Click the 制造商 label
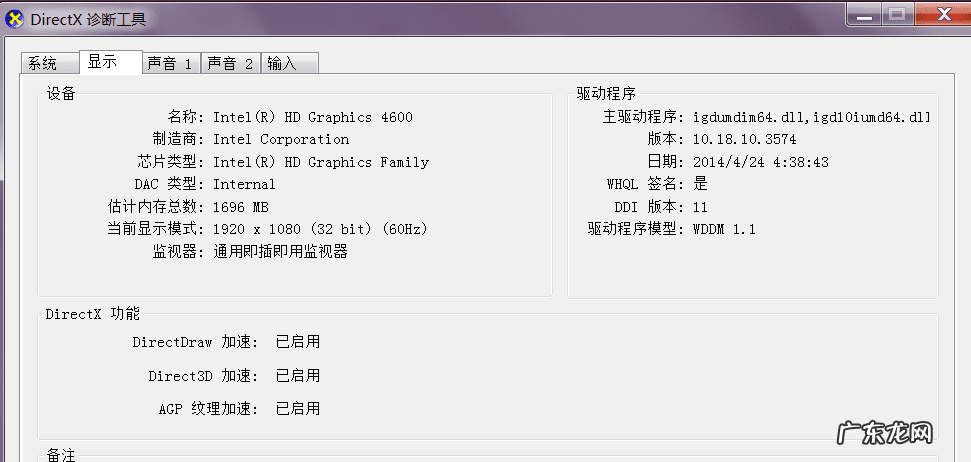This screenshot has height=462, width=971. pos(177,139)
